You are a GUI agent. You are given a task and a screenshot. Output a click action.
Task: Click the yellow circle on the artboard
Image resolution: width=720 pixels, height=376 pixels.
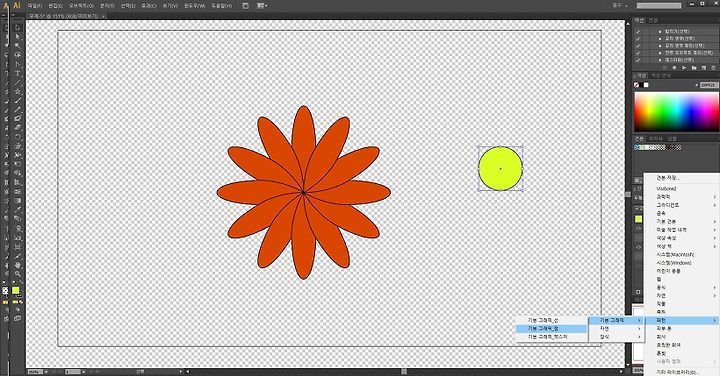point(501,168)
